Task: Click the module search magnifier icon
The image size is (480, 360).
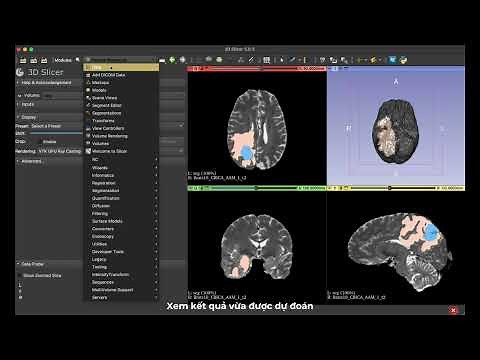Action: click(78, 60)
